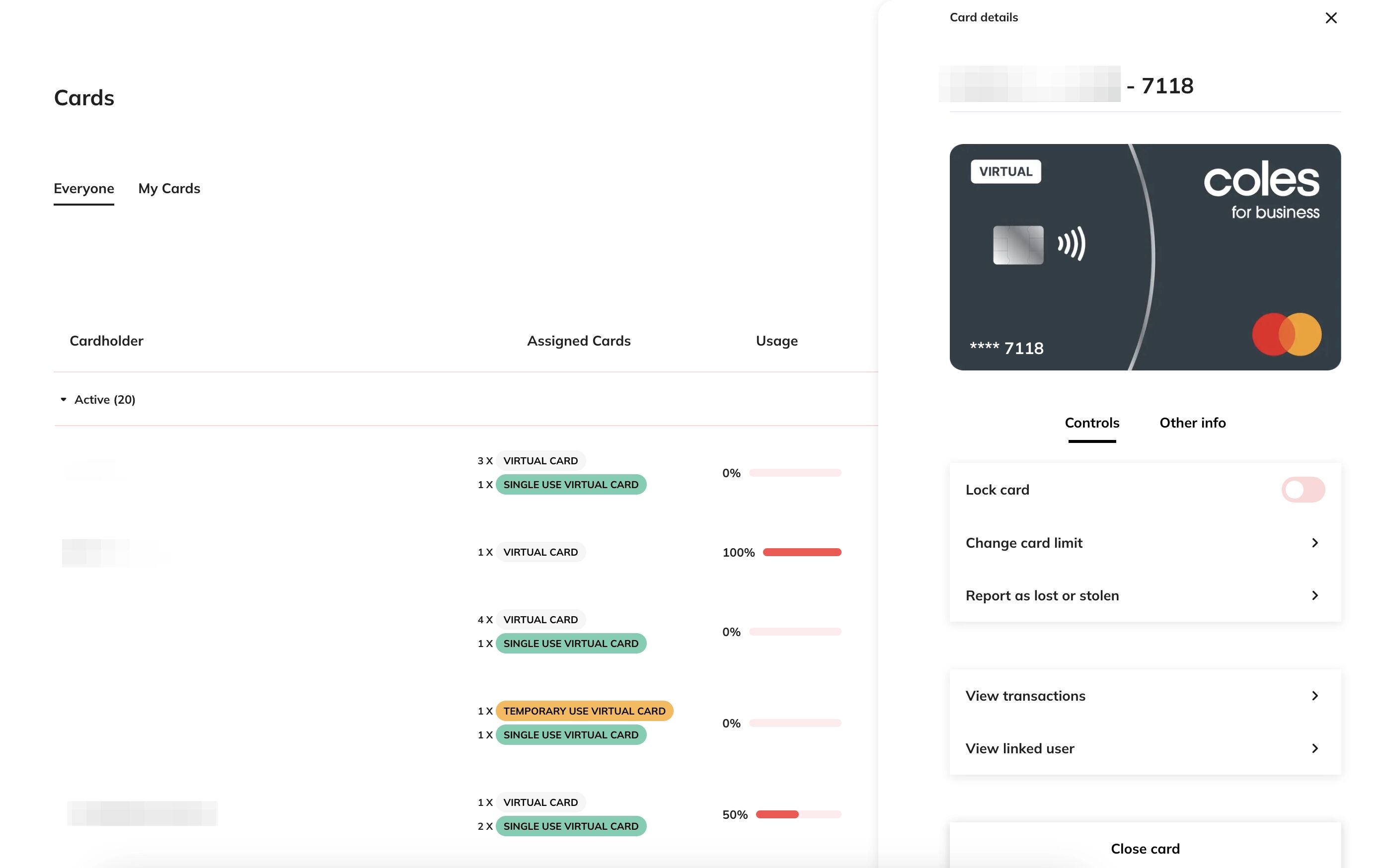Image resolution: width=1382 pixels, height=868 pixels.
Task: Click the Assigned Cards column header
Action: pos(579,341)
